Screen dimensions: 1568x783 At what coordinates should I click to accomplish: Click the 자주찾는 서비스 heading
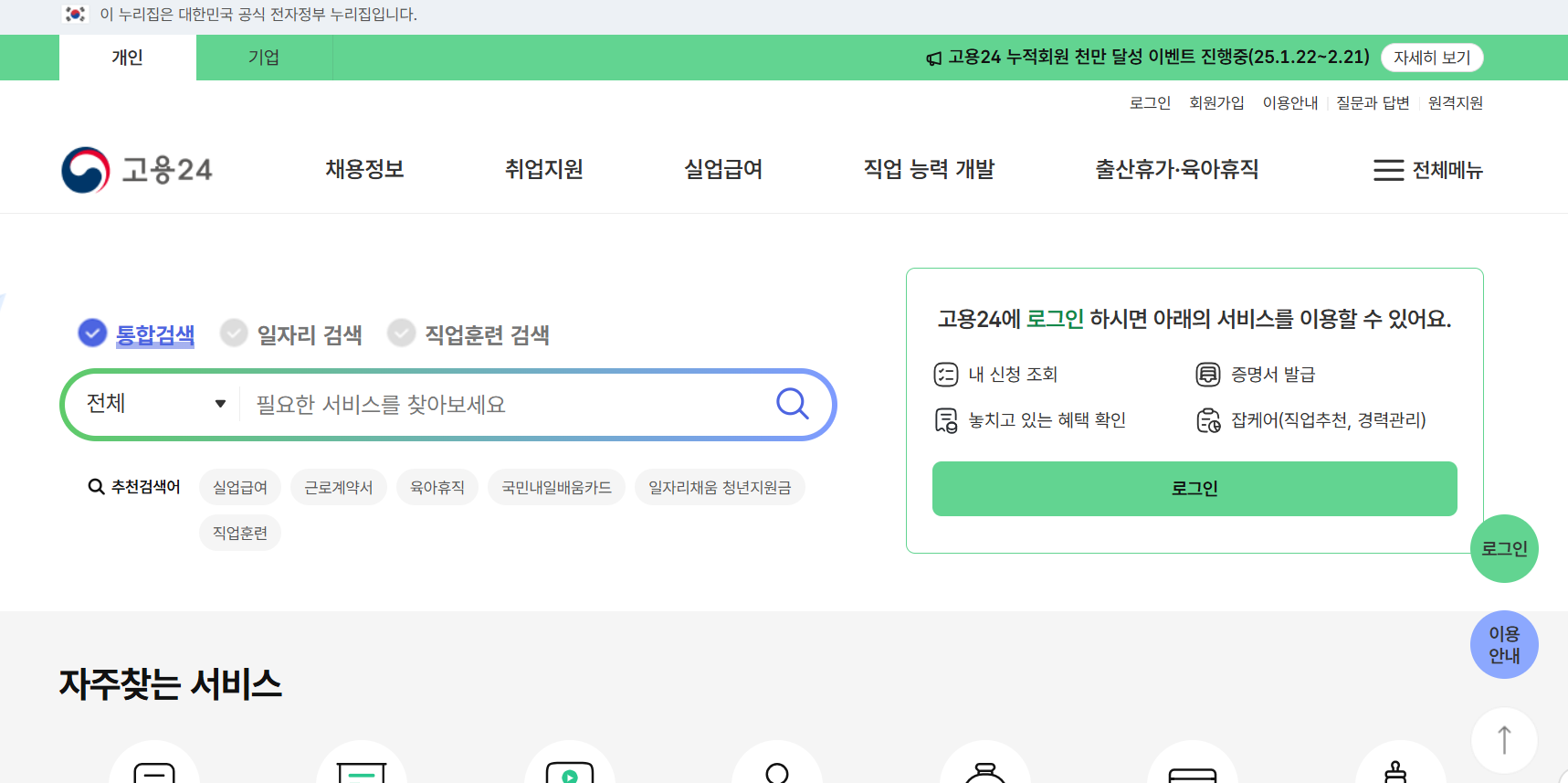tap(171, 684)
